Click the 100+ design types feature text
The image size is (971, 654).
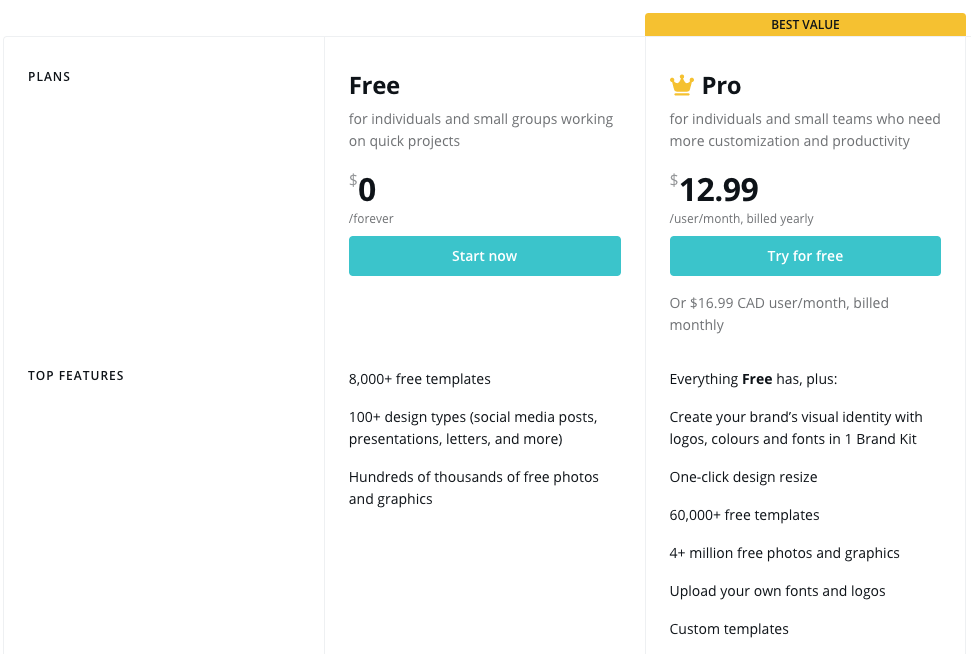(x=473, y=428)
